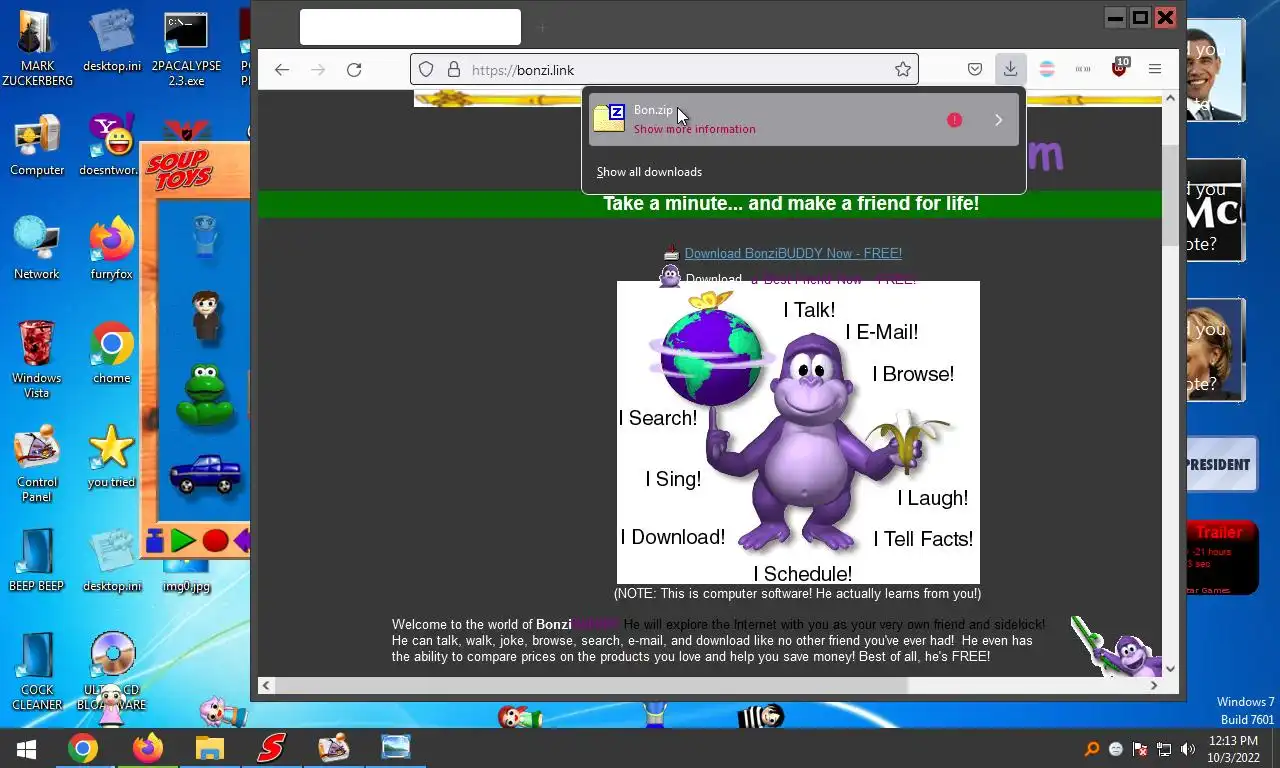Select the suited man figure toy
The height and width of the screenshot is (768, 1280).
(x=206, y=316)
